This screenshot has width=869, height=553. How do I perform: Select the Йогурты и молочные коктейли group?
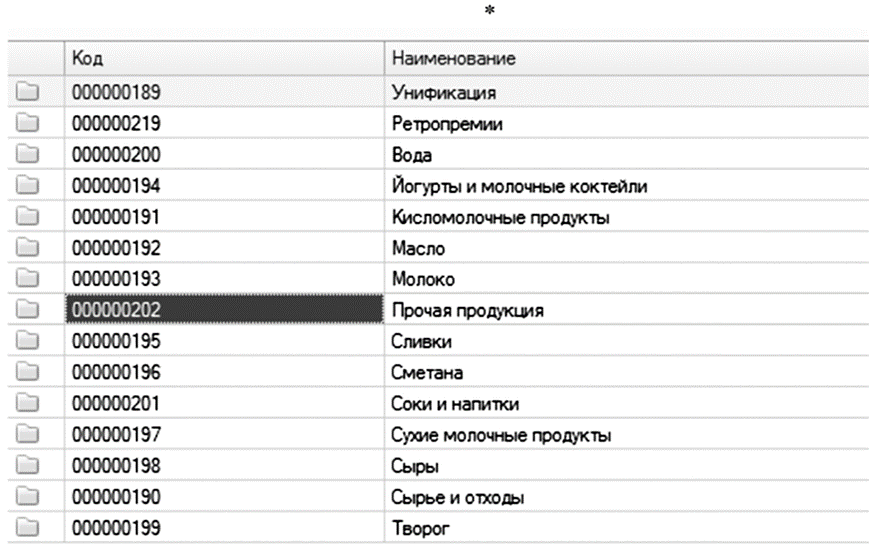(519, 186)
